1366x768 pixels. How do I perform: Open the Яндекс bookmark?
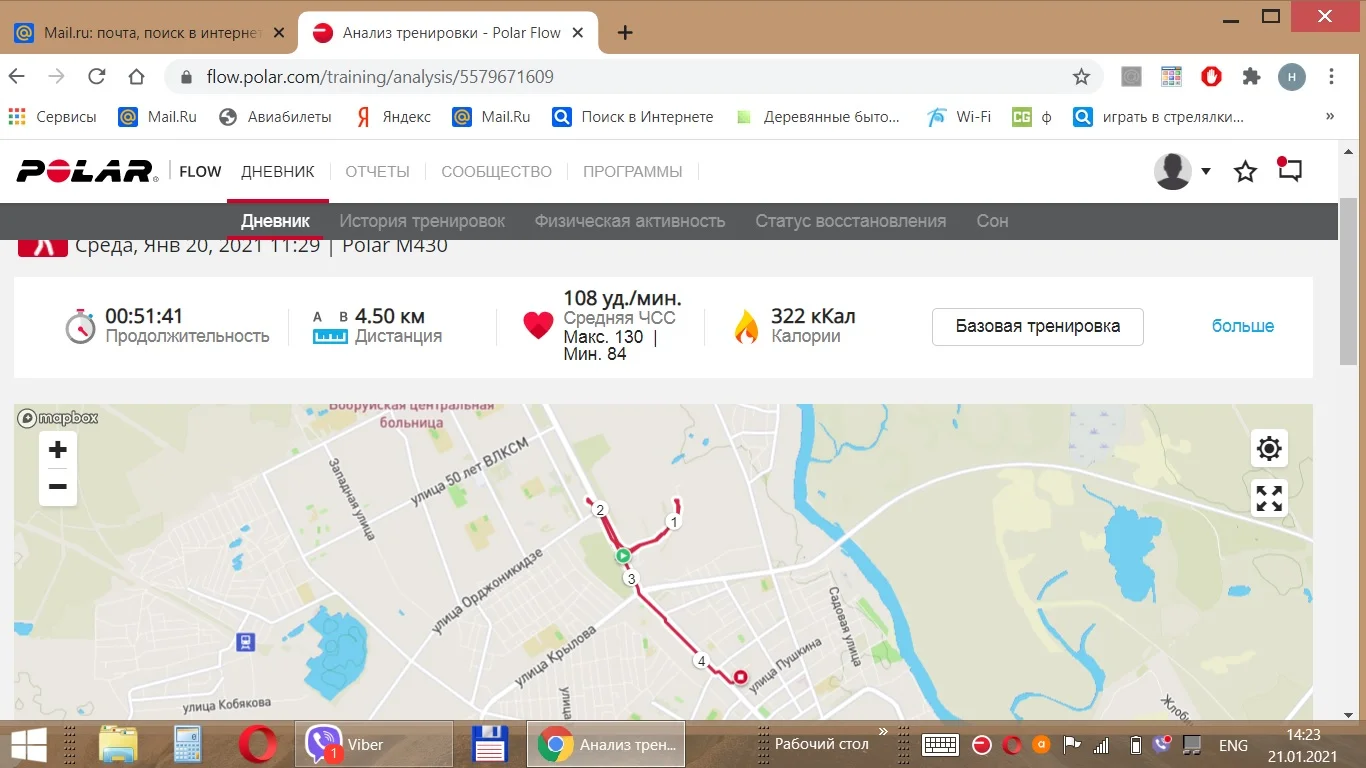[x=393, y=117]
